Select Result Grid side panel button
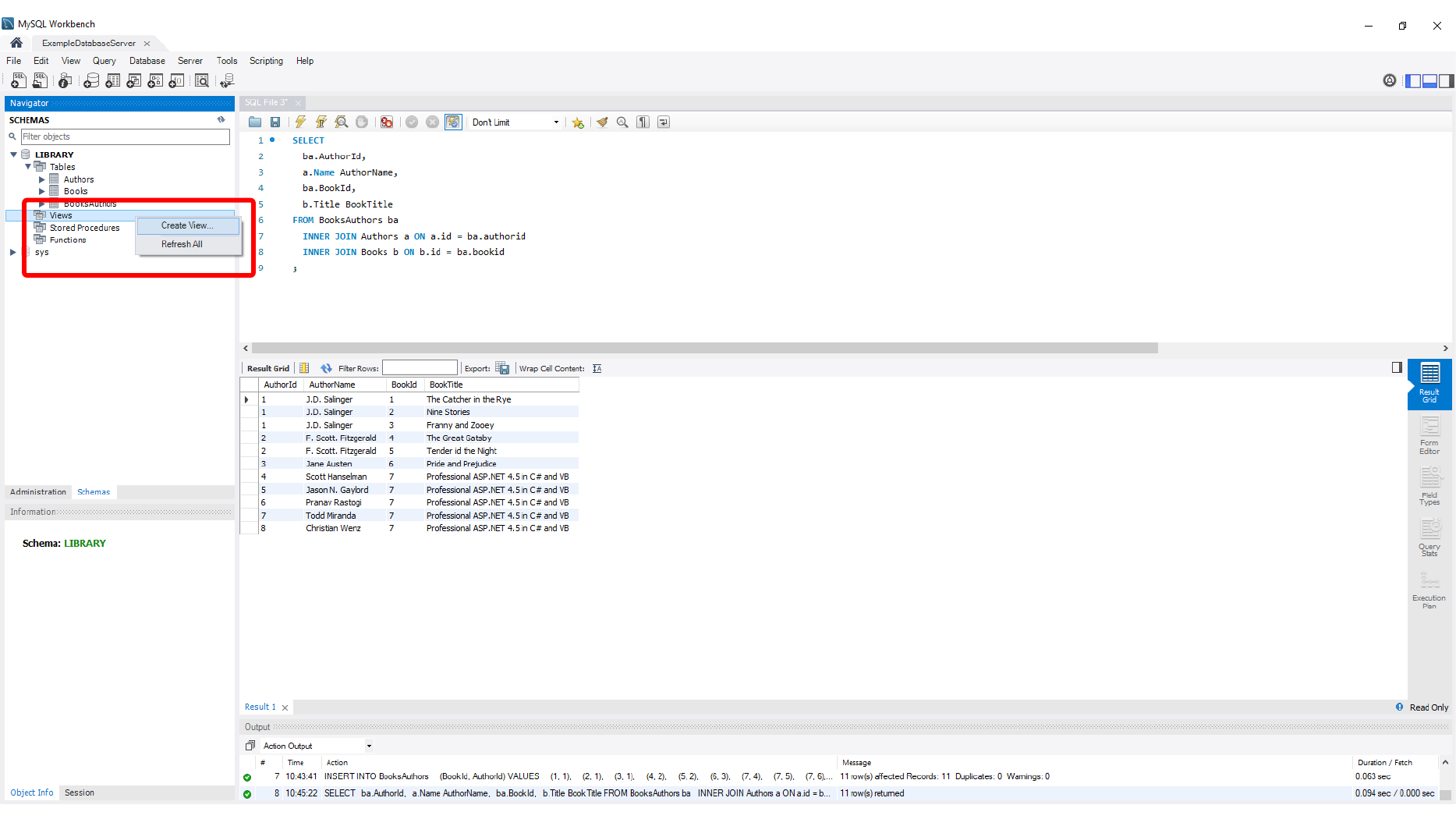1456x819 pixels. (x=1429, y=384)
